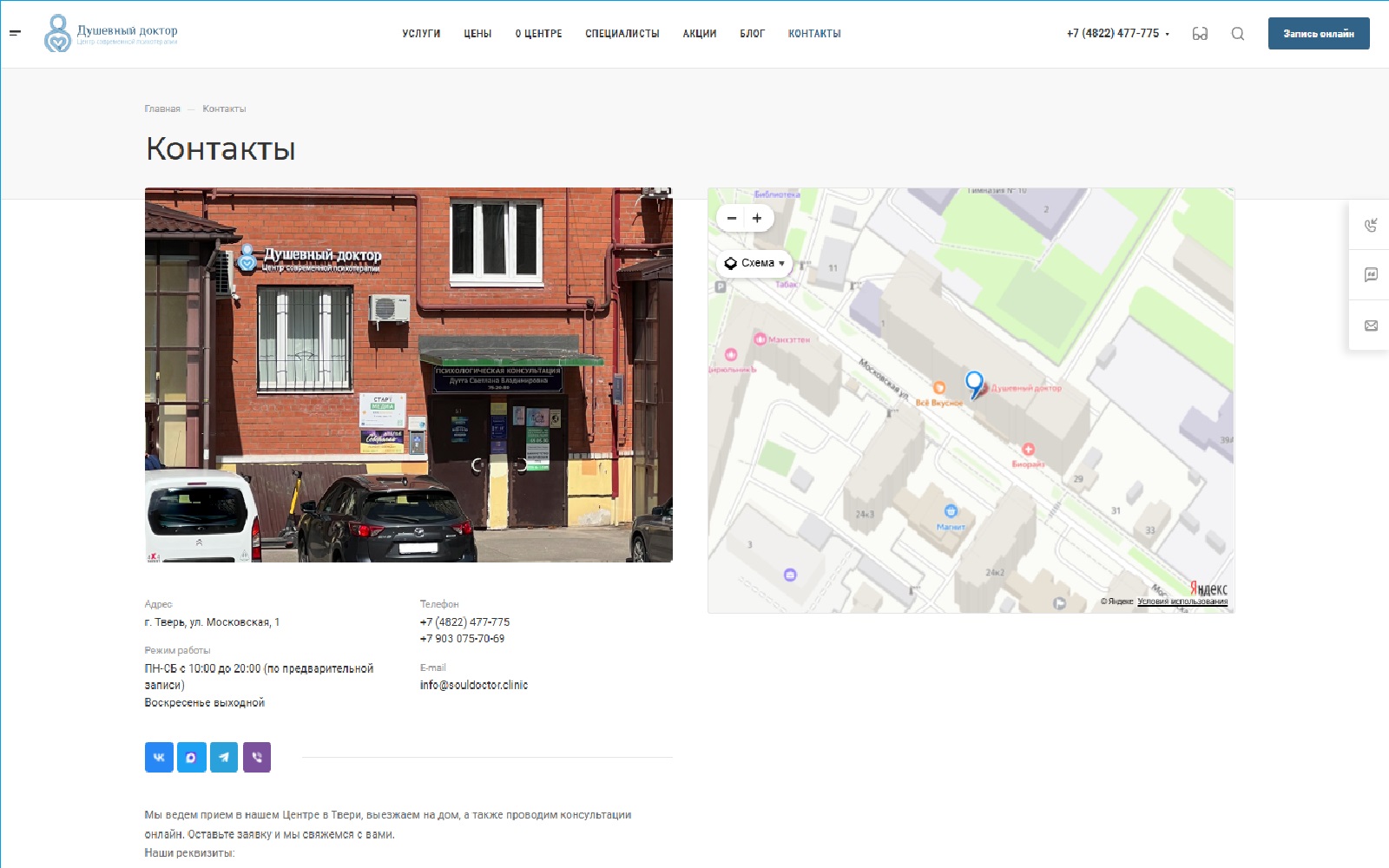
Task: Click the Яндекс logo on the map
Action: coord(1208,589)
